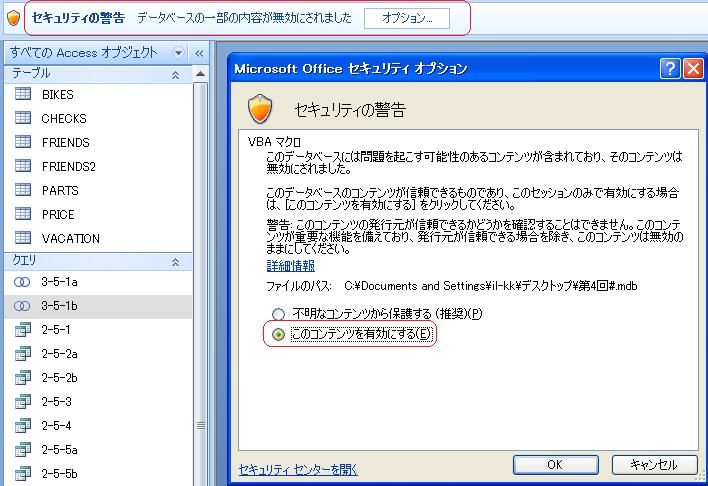The height and width of the screenshot is (486, 708).
Task: Select the VACATION table name
Action: click(70, 238)
